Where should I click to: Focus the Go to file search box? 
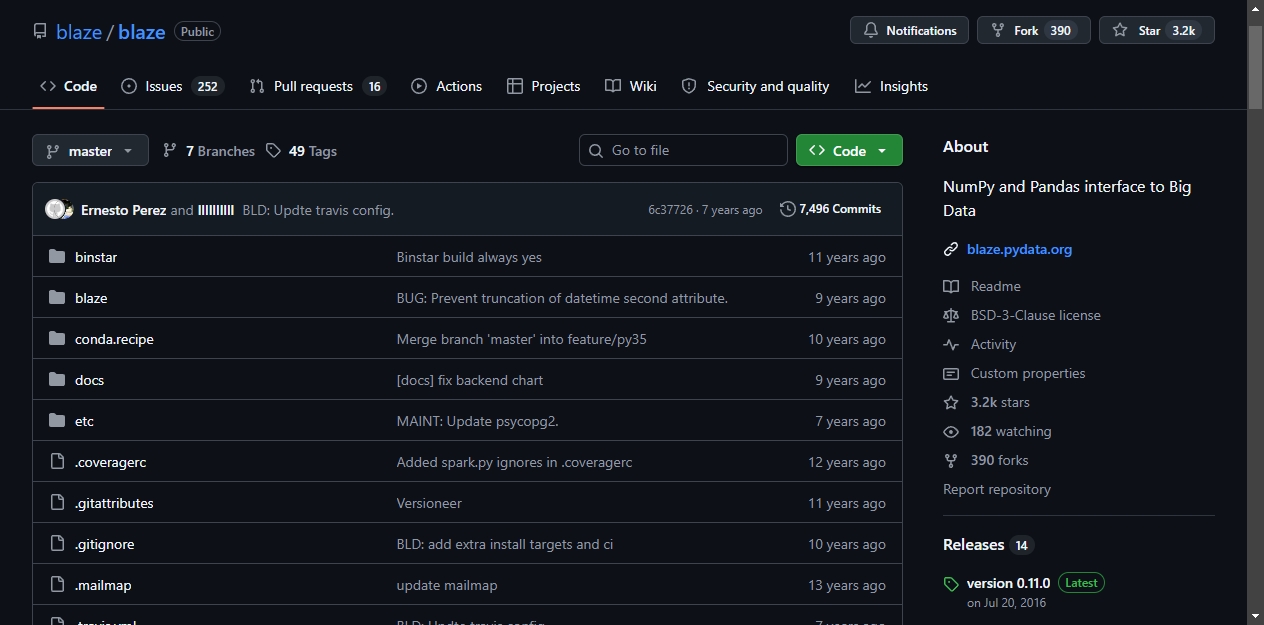683,150
